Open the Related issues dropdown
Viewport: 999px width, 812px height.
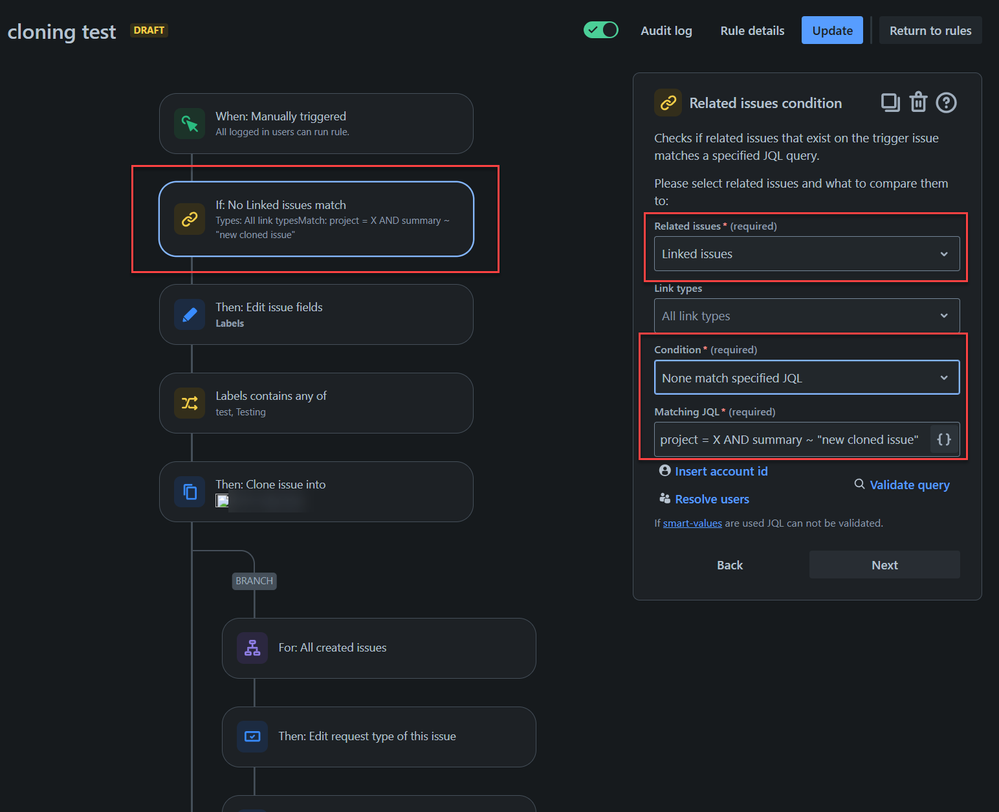807,254
